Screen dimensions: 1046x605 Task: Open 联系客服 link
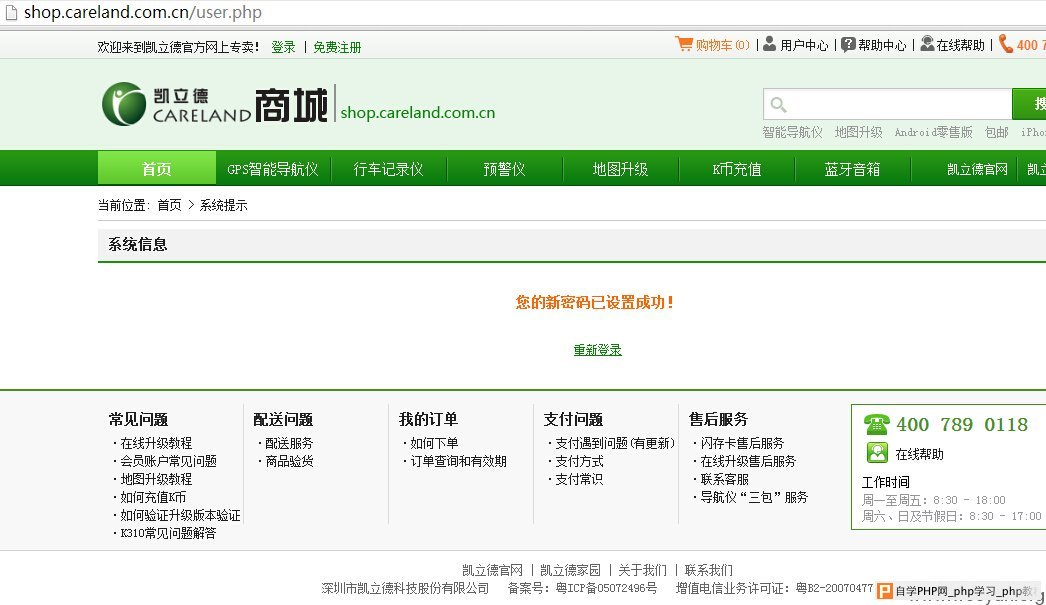click(724, 479)
